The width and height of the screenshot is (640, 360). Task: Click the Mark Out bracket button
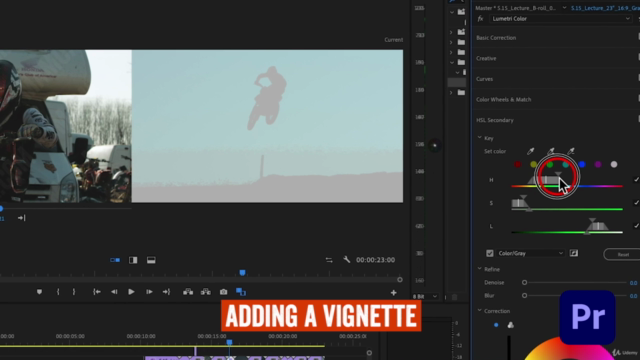[x=73, y=292]
